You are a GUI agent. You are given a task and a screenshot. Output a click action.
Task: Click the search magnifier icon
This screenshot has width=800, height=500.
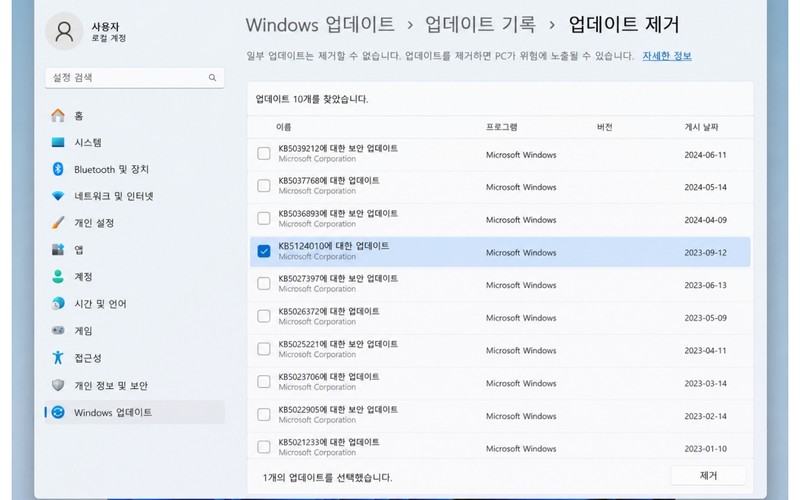[212, 78]
